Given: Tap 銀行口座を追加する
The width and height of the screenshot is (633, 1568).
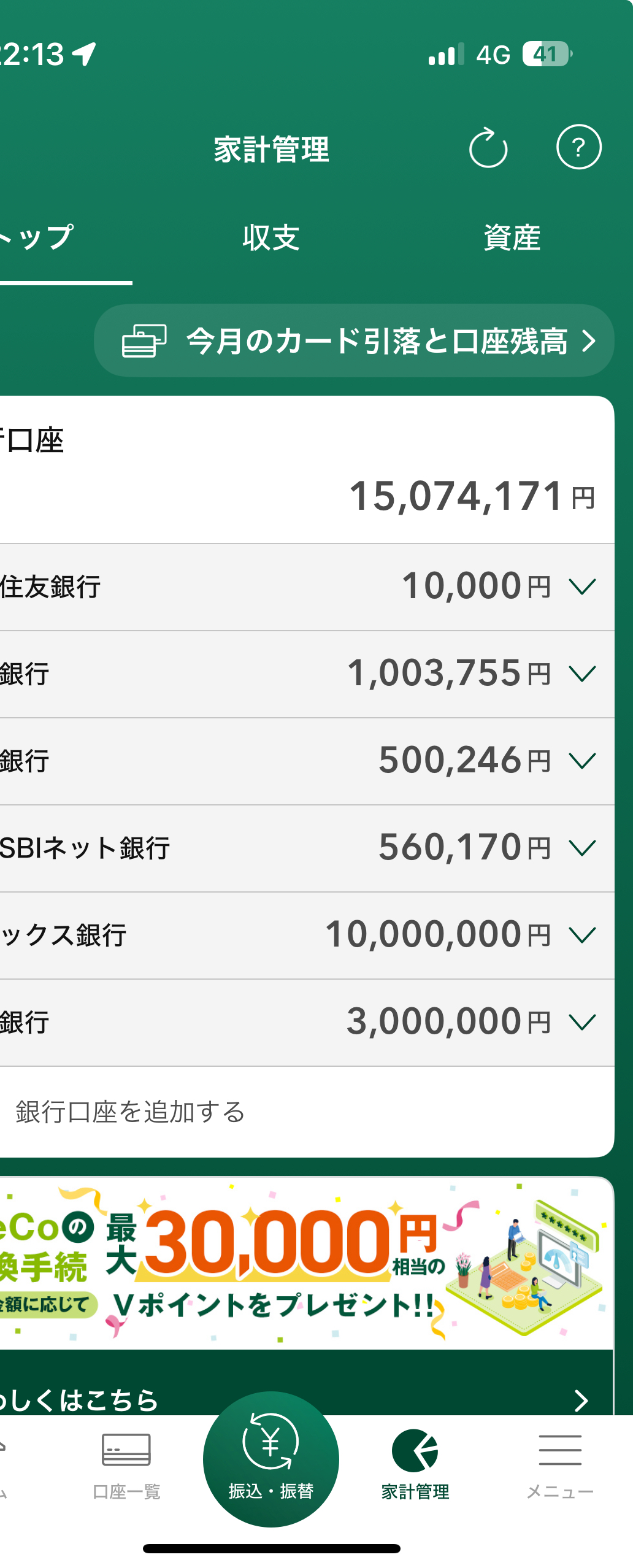Looking at the screenshot, I should point(130,1112).
